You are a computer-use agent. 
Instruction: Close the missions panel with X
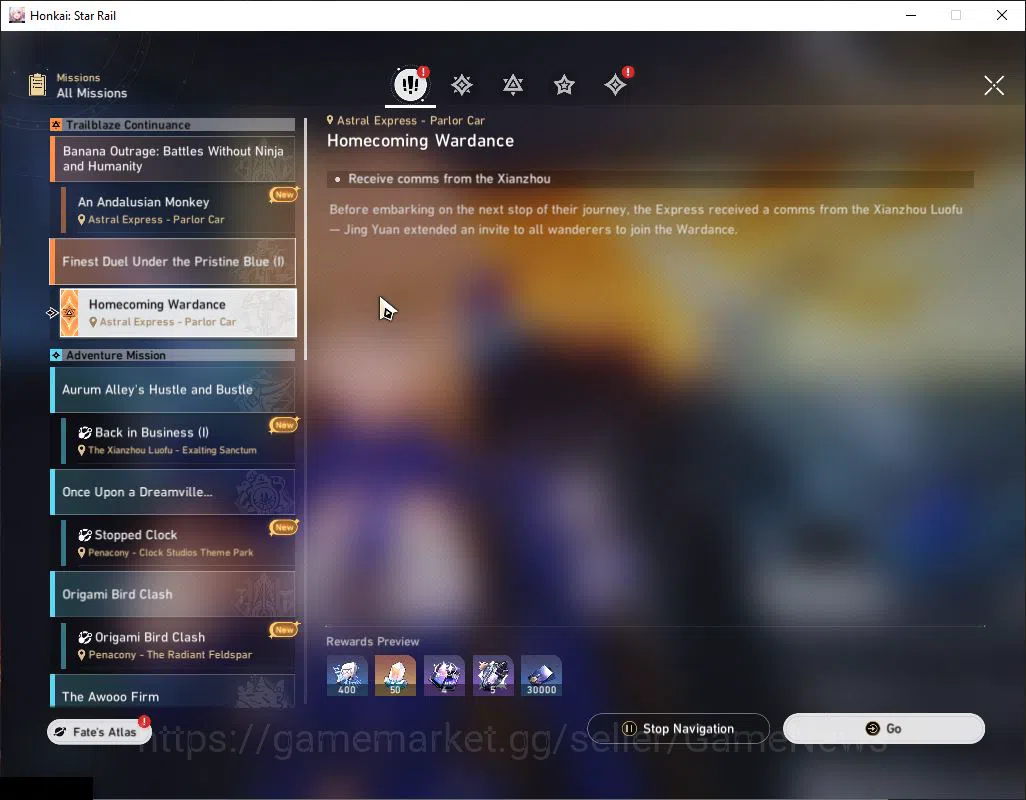click(993, 85)
